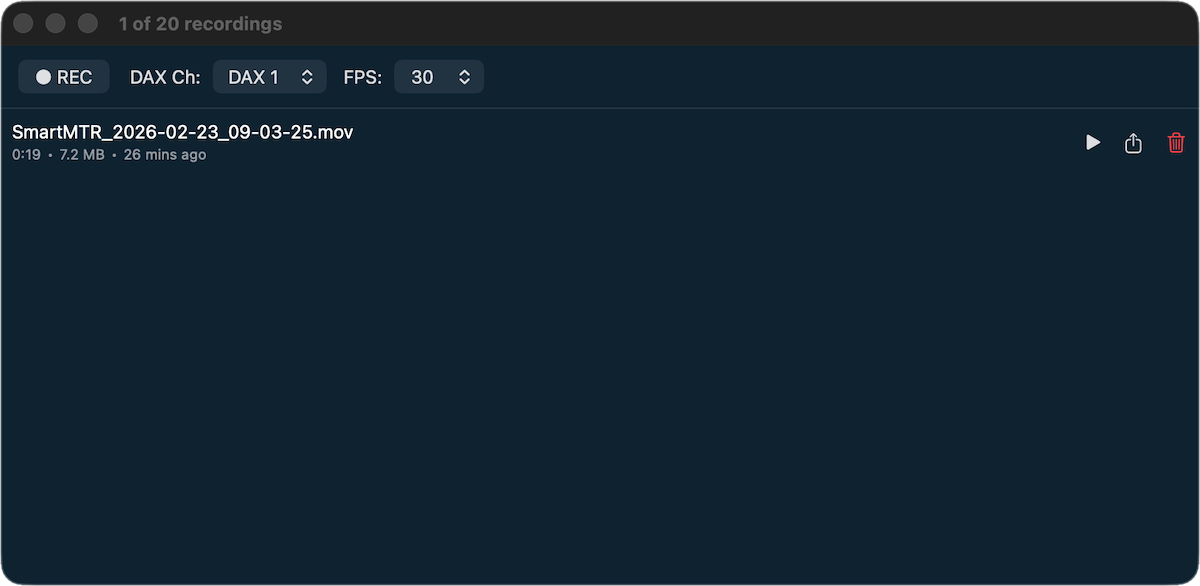
Task: Close the recordings window
Action: click(x=24, y=23)
